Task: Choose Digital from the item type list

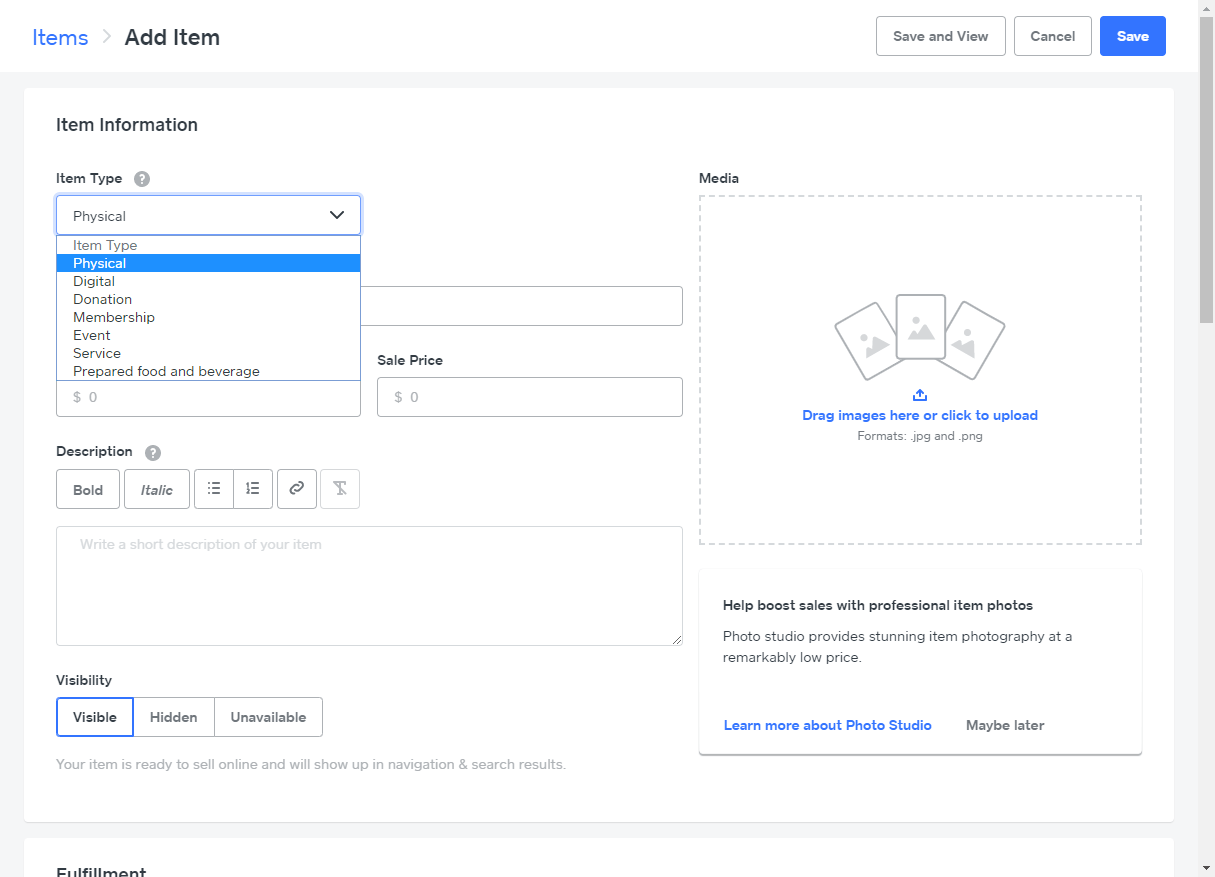Action: click(94, 281)
